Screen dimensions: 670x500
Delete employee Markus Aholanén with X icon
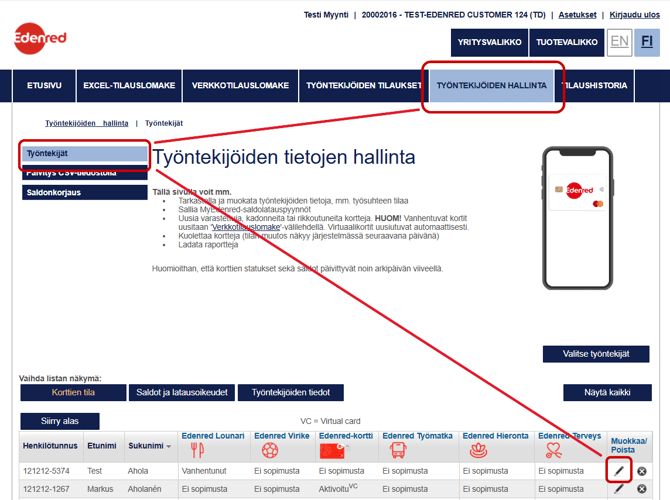641,488
